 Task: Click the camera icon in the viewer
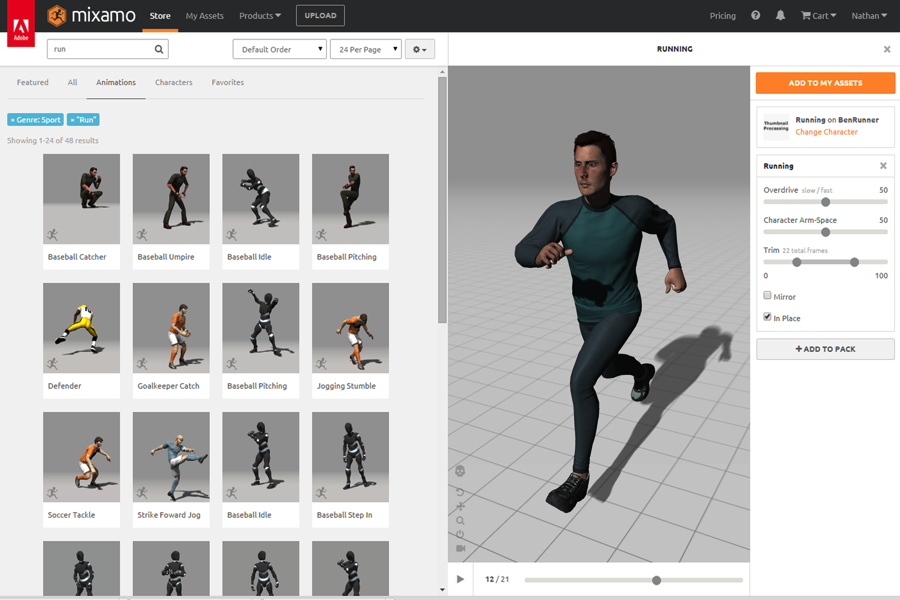(460, 548)
